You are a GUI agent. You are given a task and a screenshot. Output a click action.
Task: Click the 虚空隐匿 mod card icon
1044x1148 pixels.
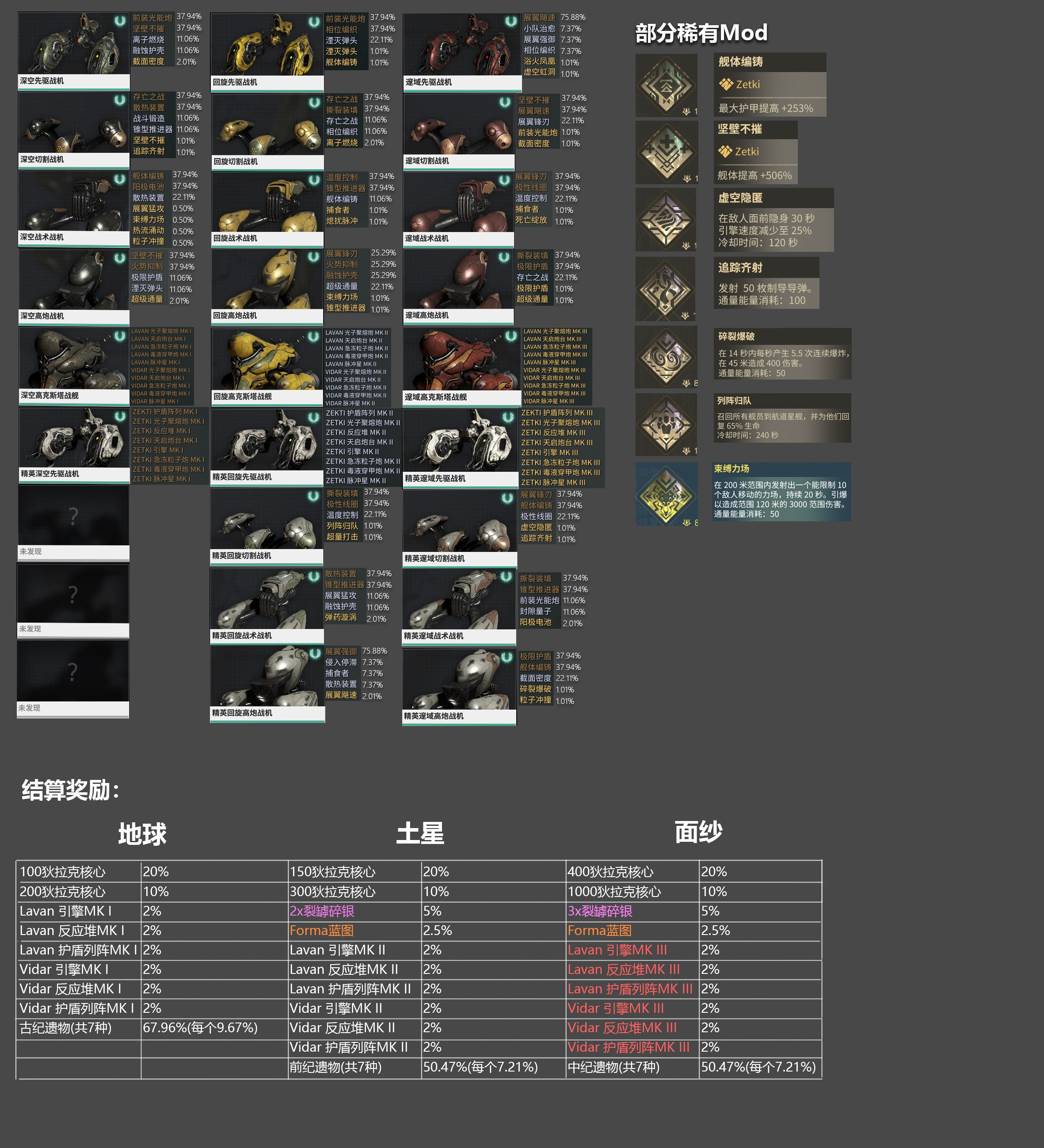[x=666, y=220]
